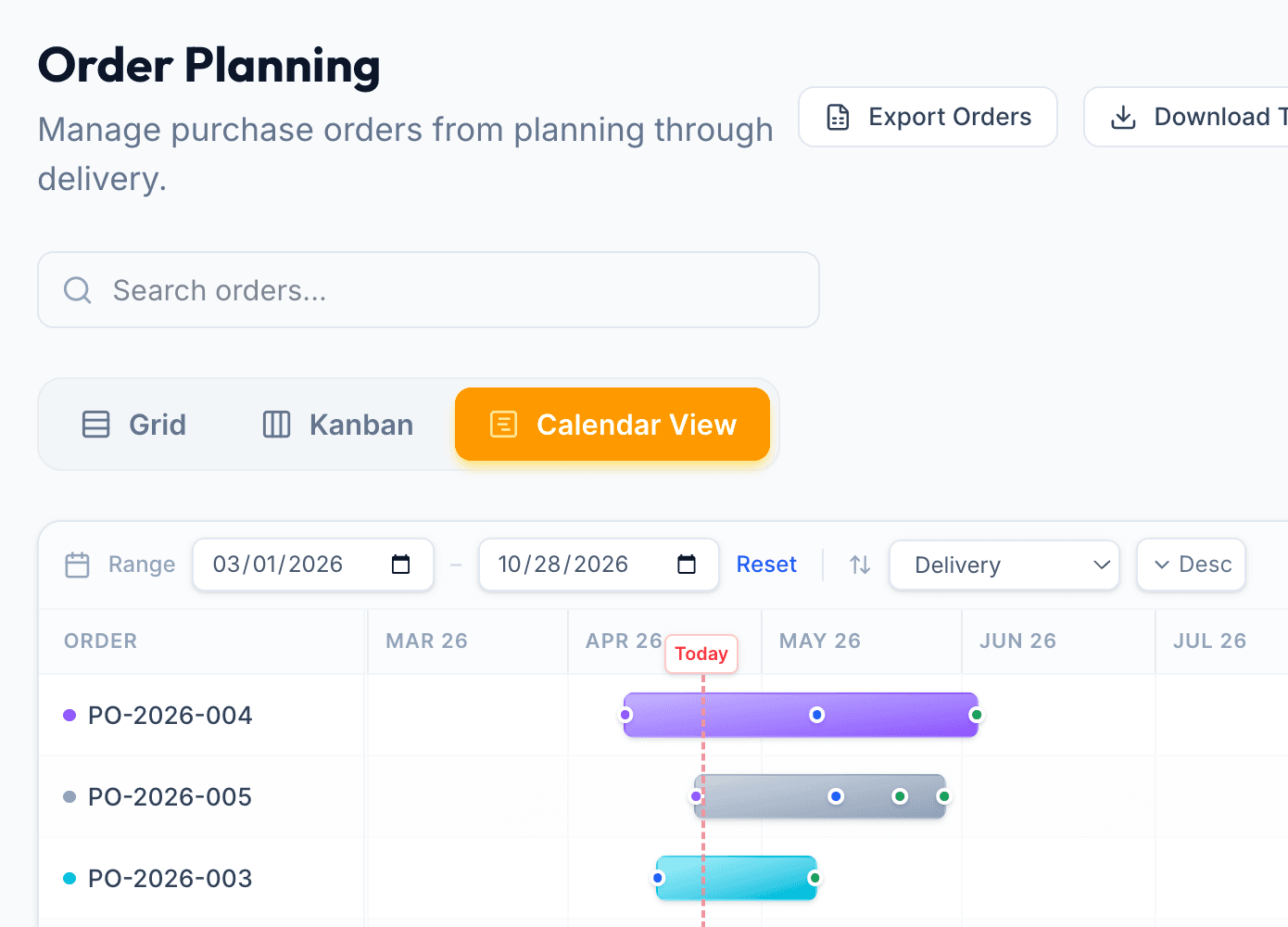
Task: Click the Download button
Action: click(x=1186, y=117)
